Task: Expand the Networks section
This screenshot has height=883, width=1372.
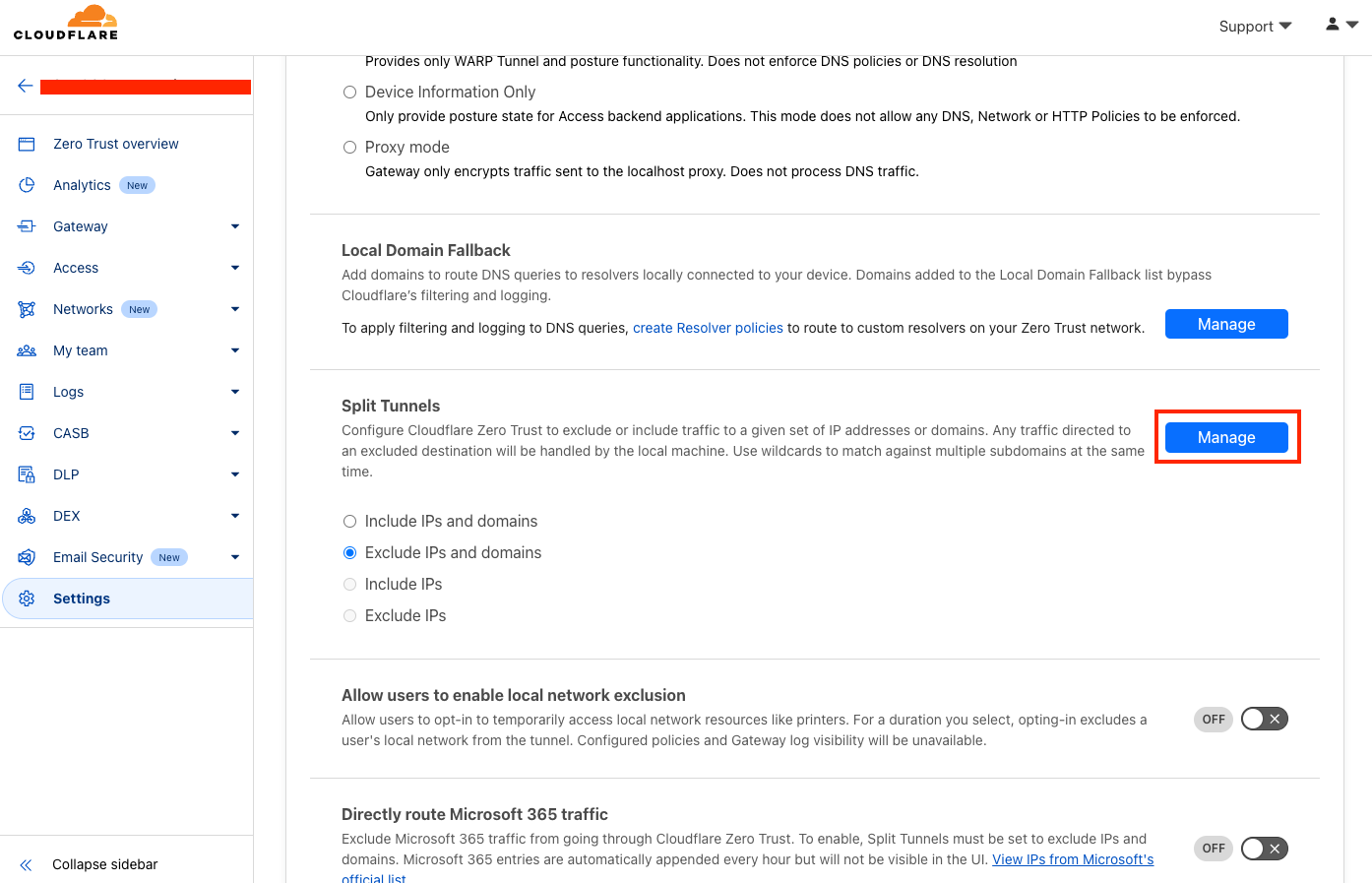Action: 83,309
